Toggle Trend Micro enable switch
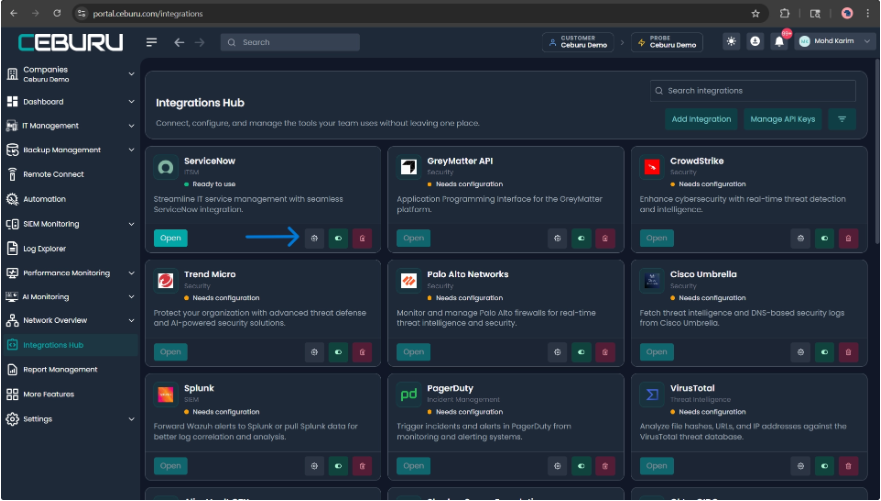Viewport: 881px width, 501px height. tap(338, 352)
